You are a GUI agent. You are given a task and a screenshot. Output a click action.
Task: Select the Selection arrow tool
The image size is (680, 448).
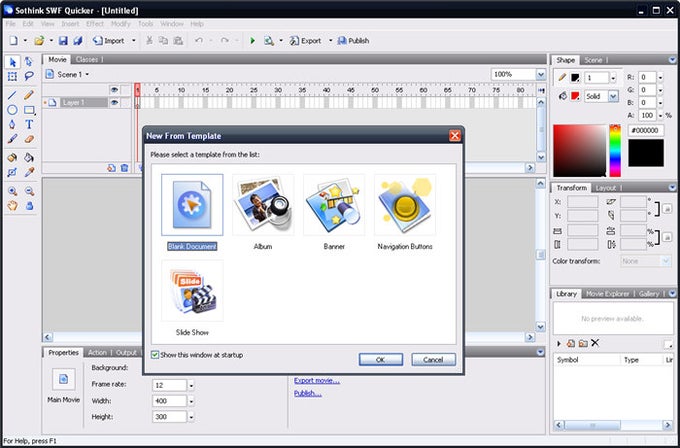click(13, 62)
